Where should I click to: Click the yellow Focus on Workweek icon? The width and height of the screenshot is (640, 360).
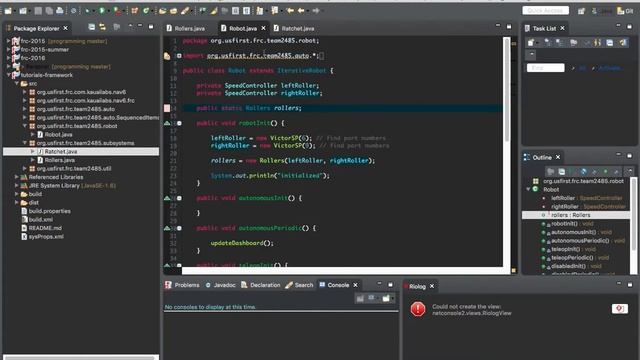point(598,42)
